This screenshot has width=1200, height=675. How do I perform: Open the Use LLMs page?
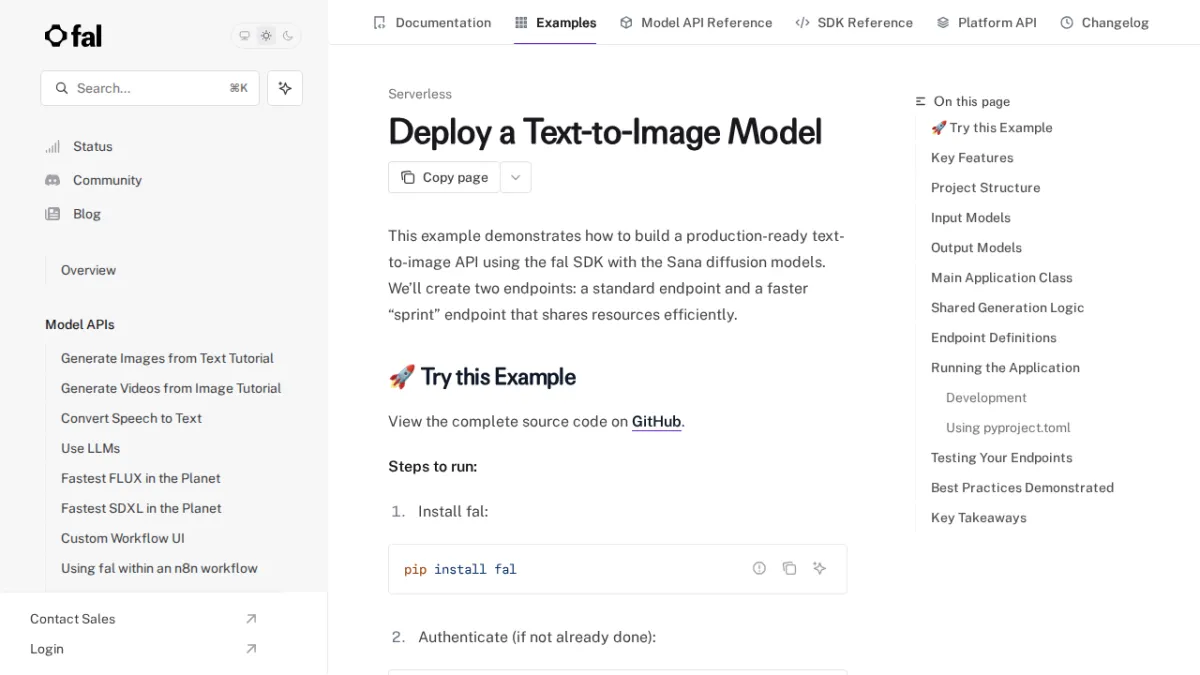90,448
